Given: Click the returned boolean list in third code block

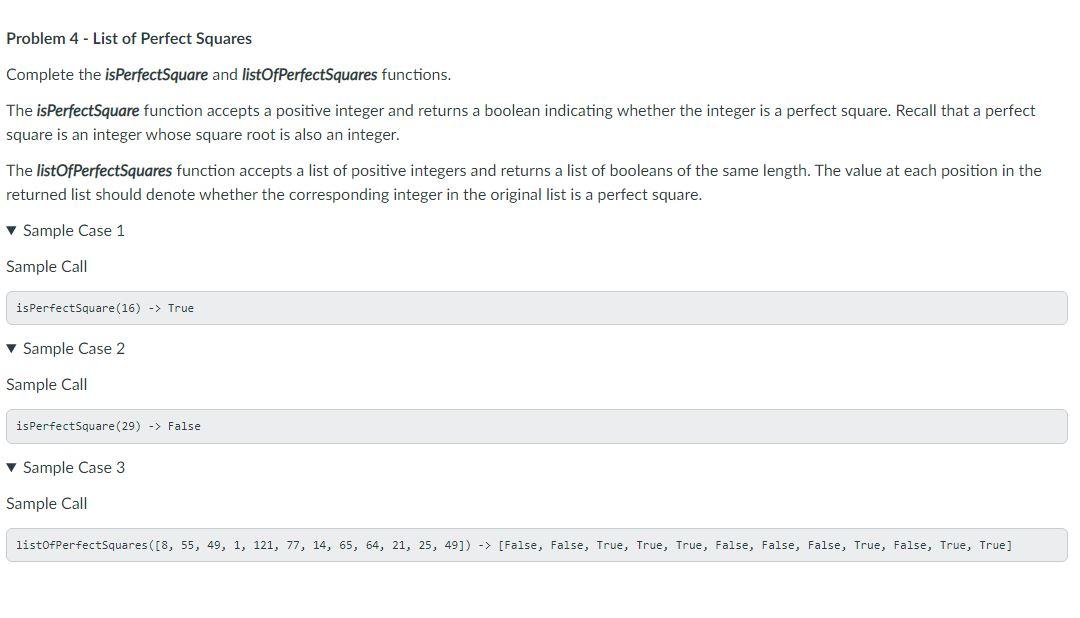Looking at the screenshot, I should (x=755, y=545).
